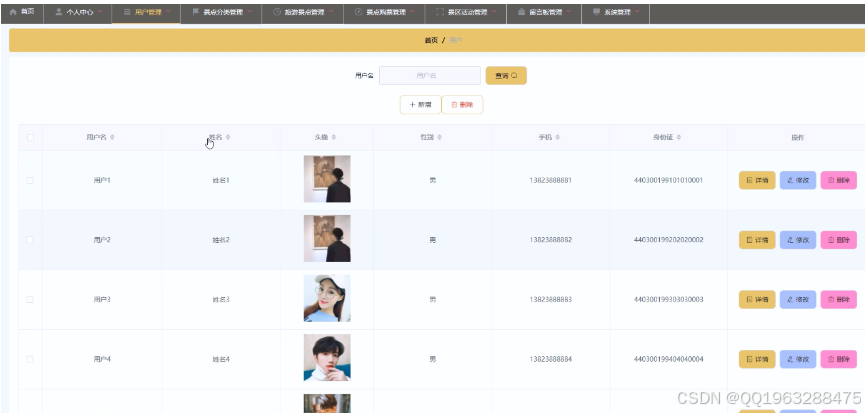
Task: Open the avatar thumbnail of 用户3
Action: (x=327, y=298)
